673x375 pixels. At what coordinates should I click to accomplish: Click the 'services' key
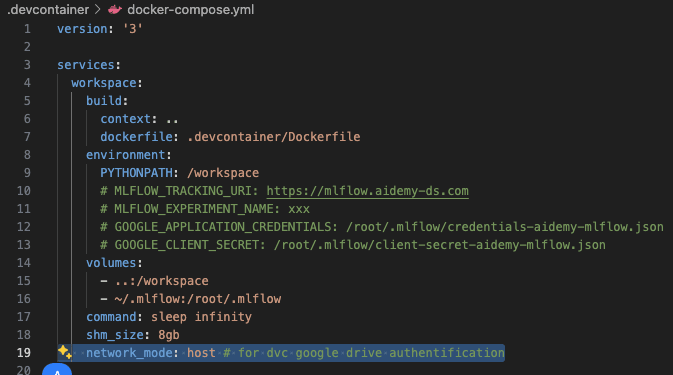tap(86, 65)
